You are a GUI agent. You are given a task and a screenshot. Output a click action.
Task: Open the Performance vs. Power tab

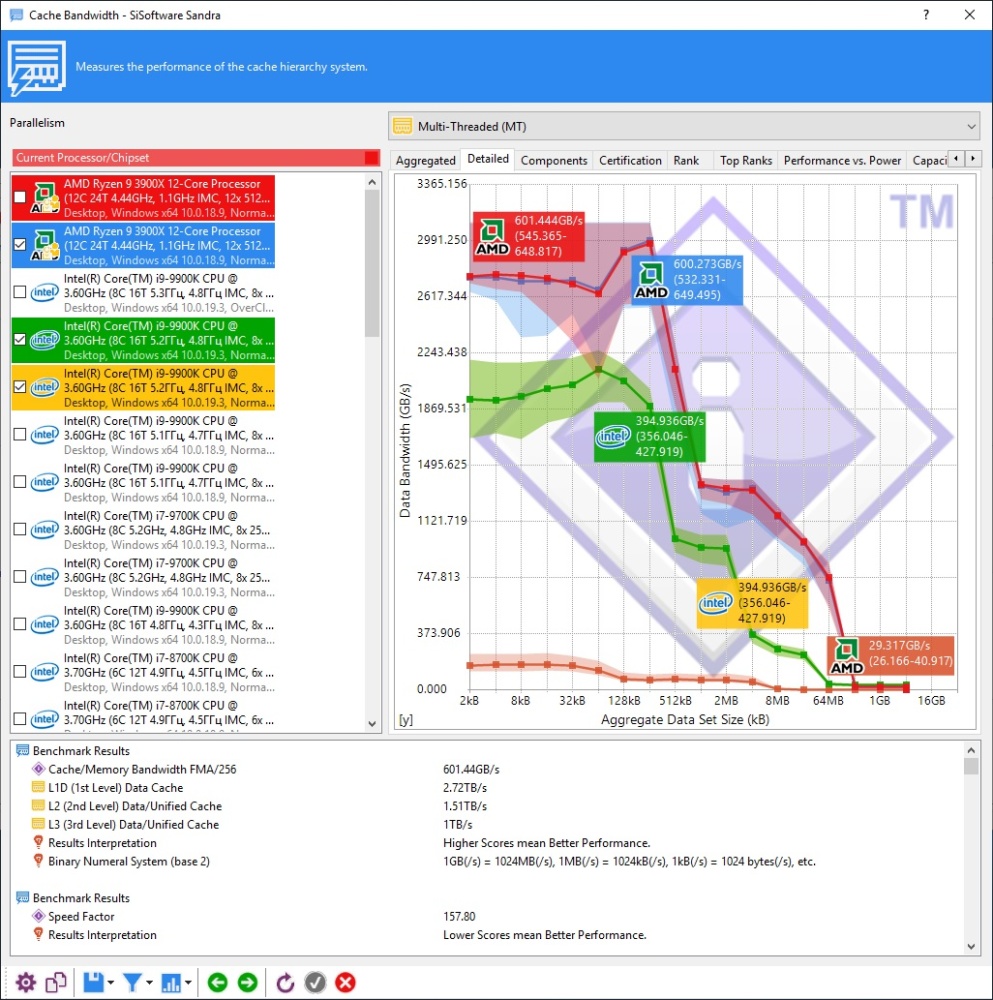[842, 161]
